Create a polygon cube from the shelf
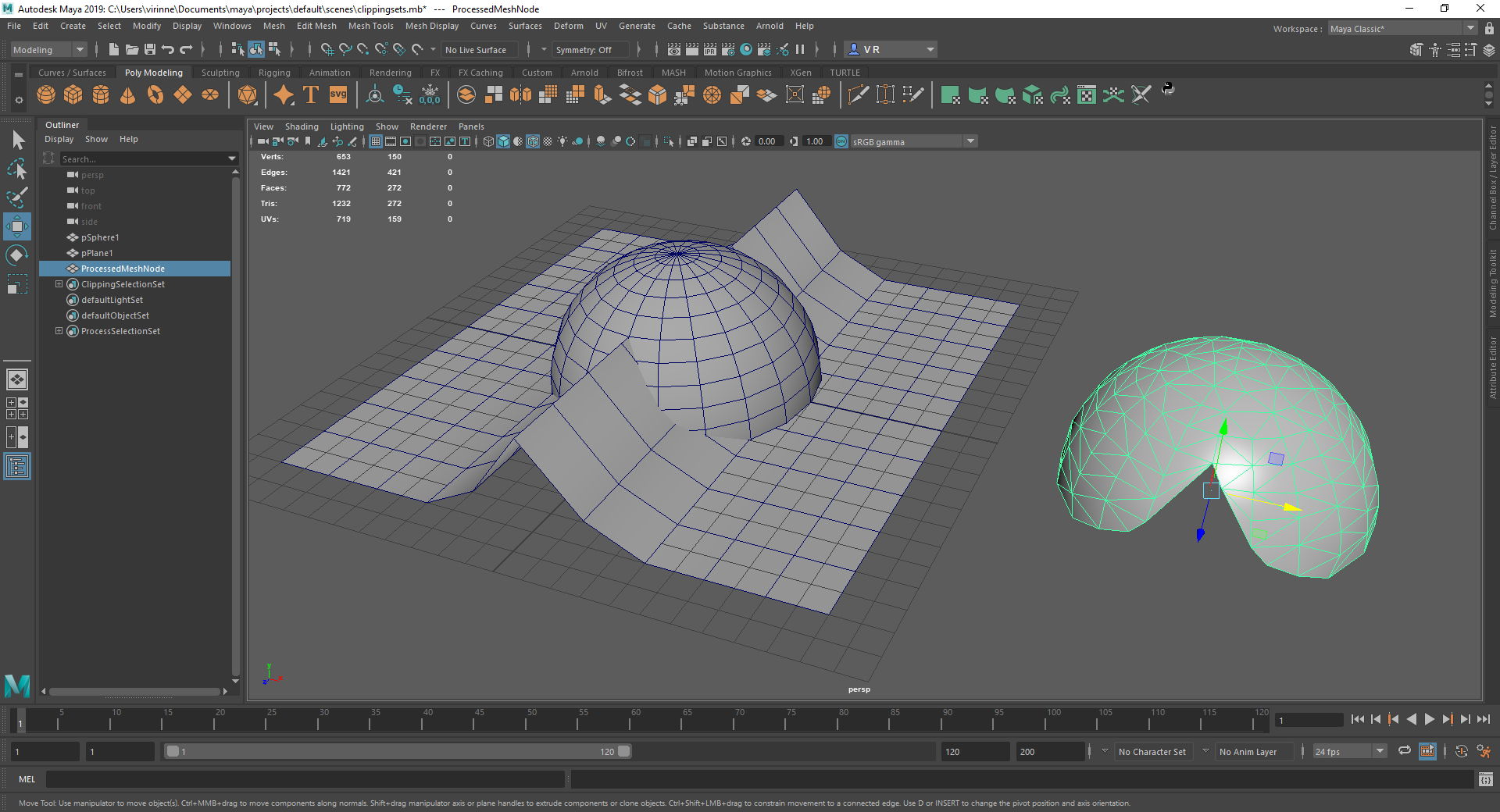This screenshot has height=812, width=1500. tap(73, 94)
